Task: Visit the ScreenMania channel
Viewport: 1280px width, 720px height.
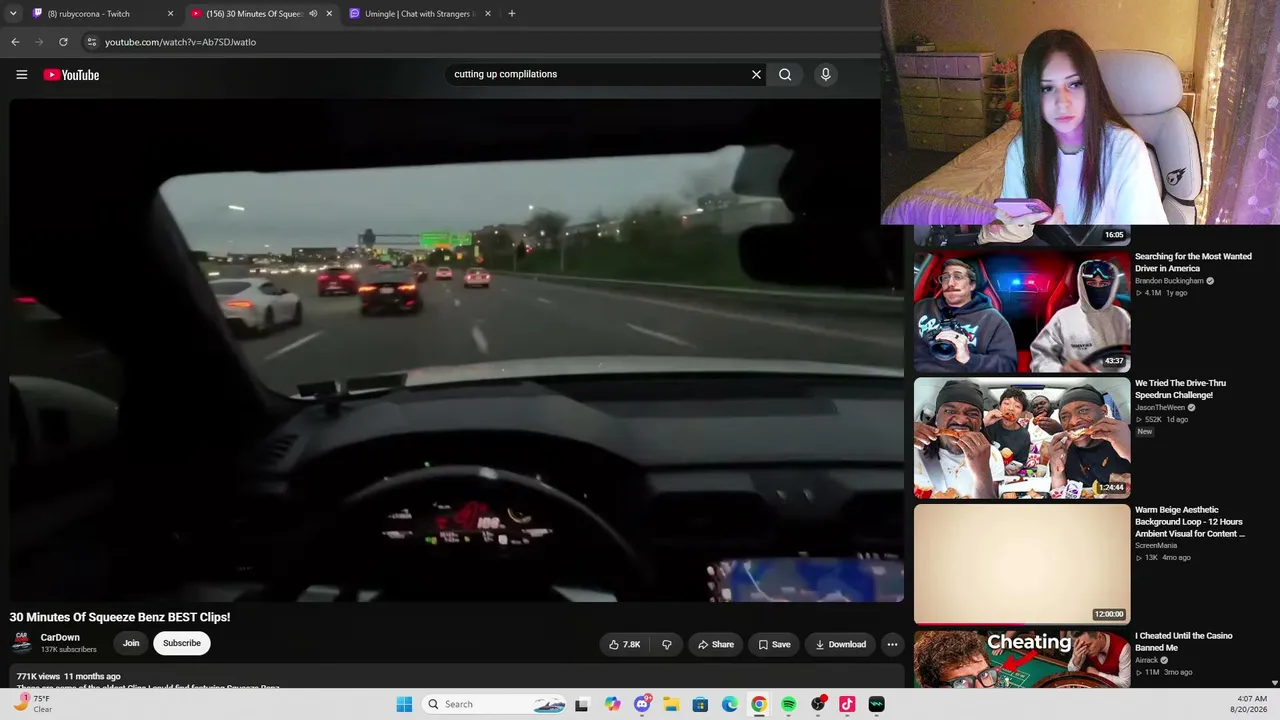Action: coord(1156,546)
